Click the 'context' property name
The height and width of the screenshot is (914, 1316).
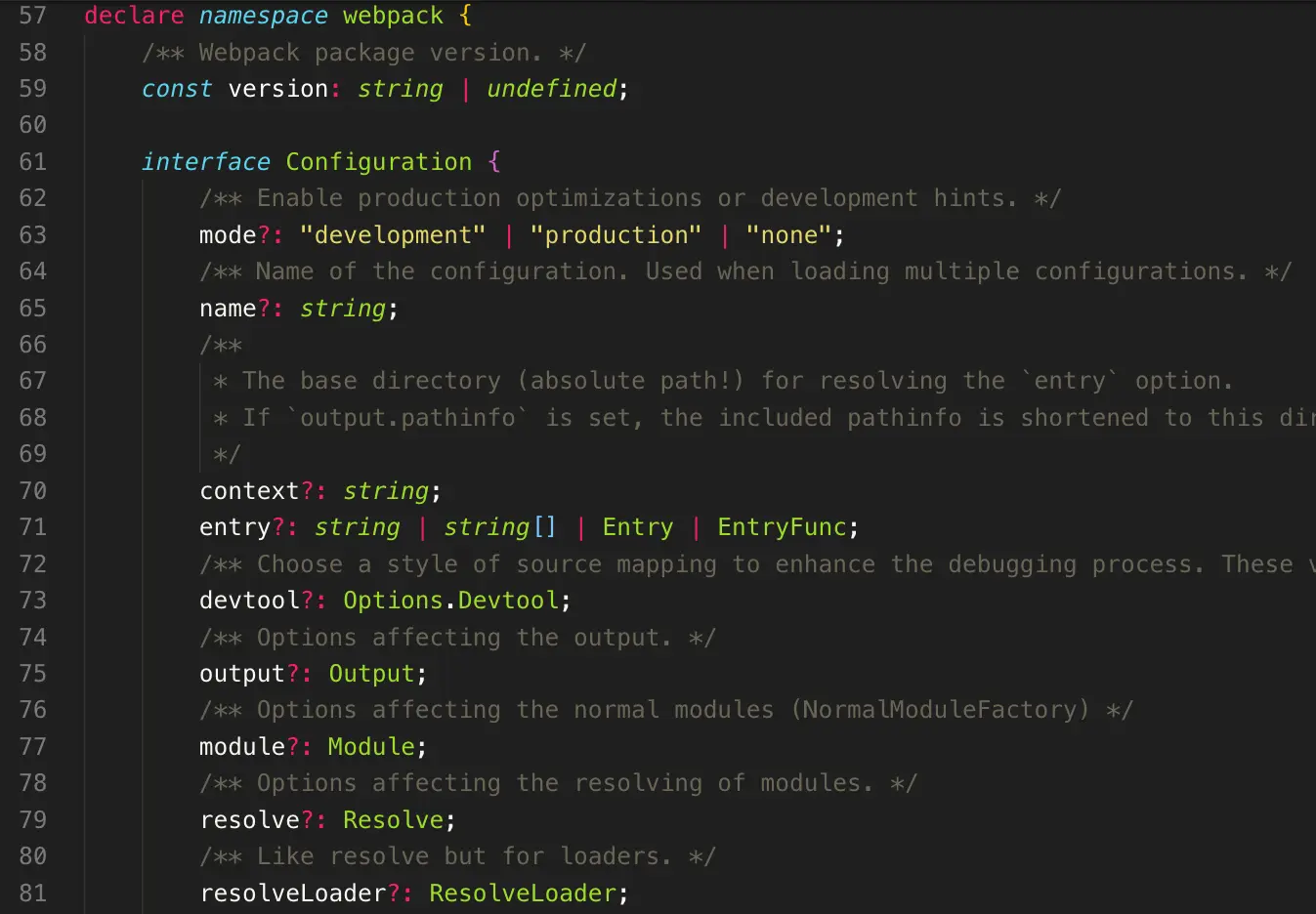249,491
